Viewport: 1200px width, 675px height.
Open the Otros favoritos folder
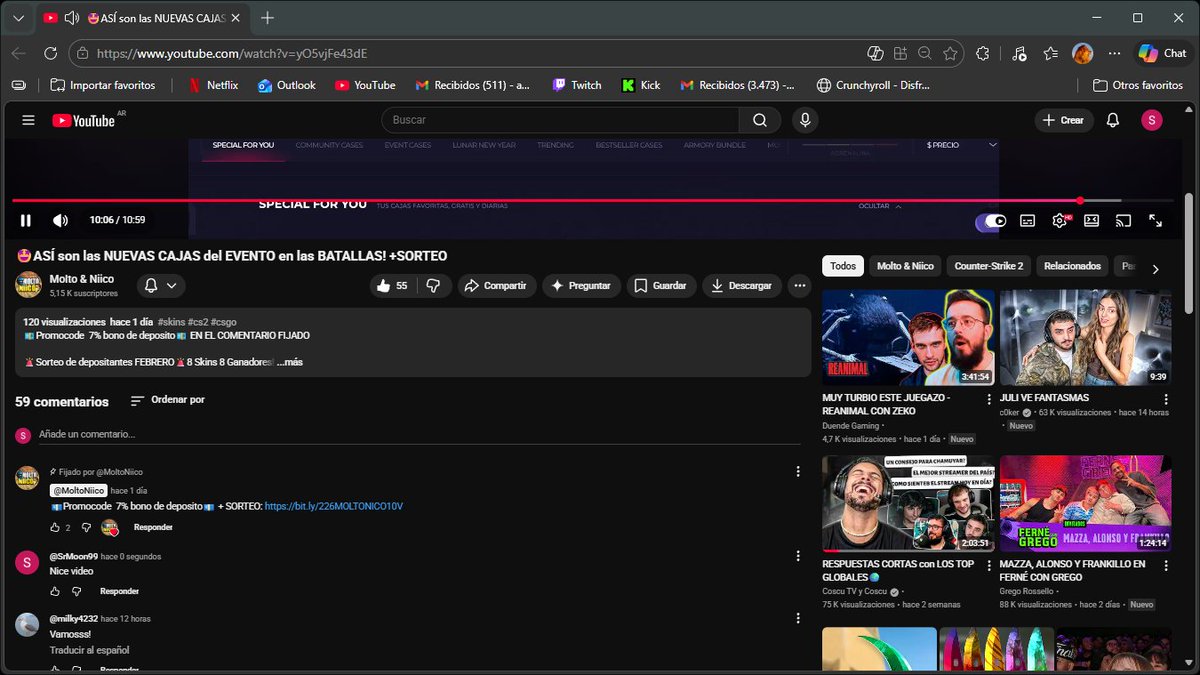tap(1138, 85)
